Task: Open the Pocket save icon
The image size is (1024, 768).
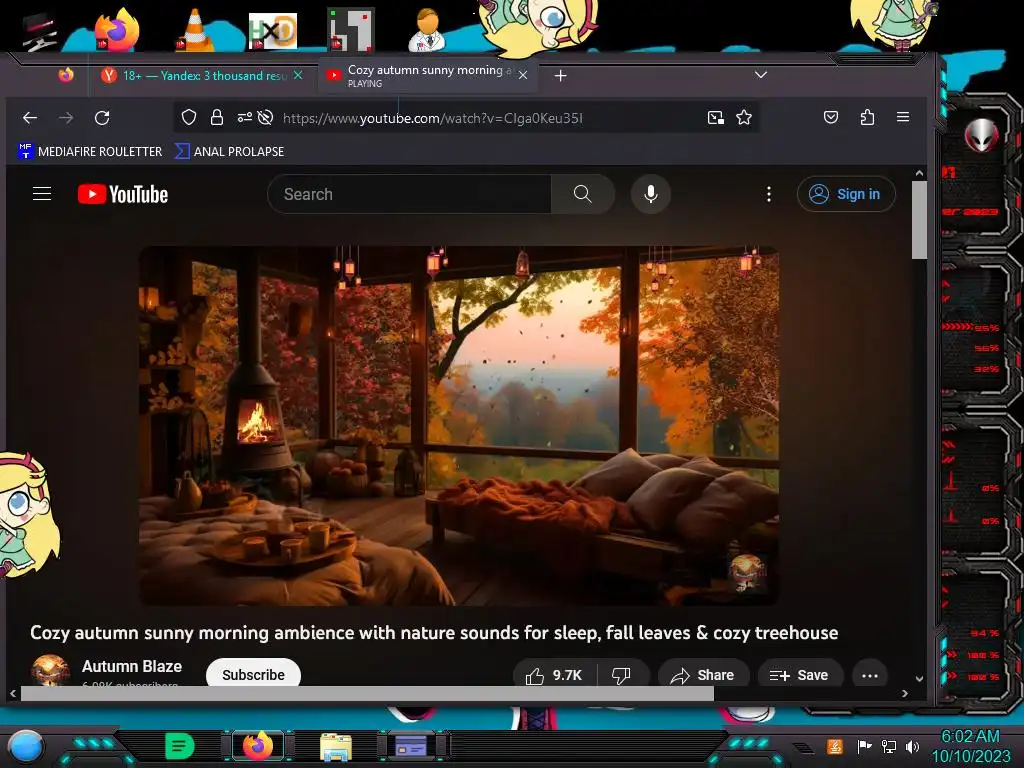Action: (x=831, y=118)
